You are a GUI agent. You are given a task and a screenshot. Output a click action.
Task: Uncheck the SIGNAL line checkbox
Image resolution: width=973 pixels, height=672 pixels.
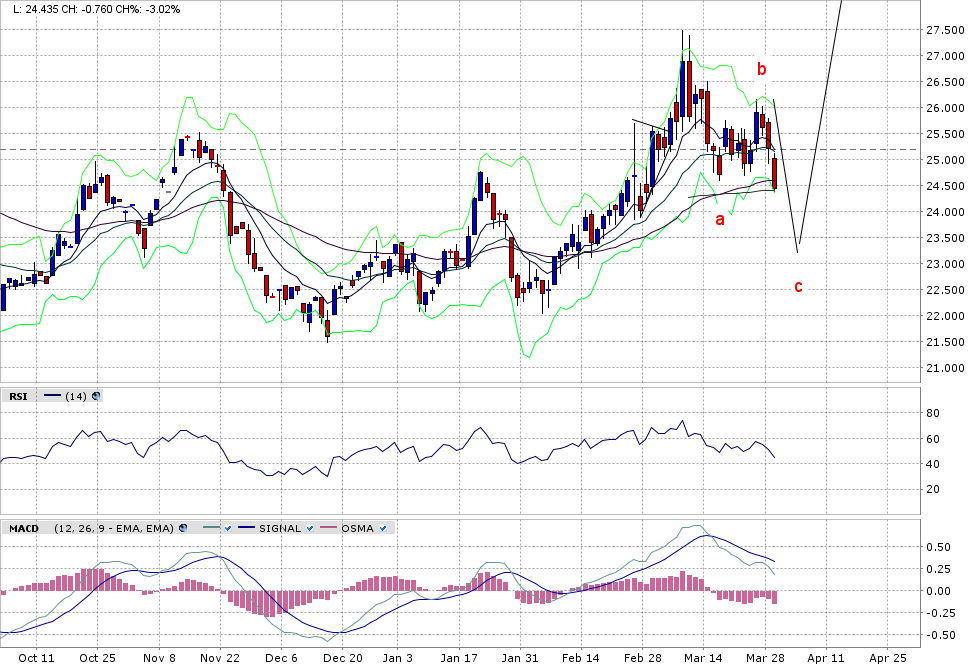coord(310,527)
